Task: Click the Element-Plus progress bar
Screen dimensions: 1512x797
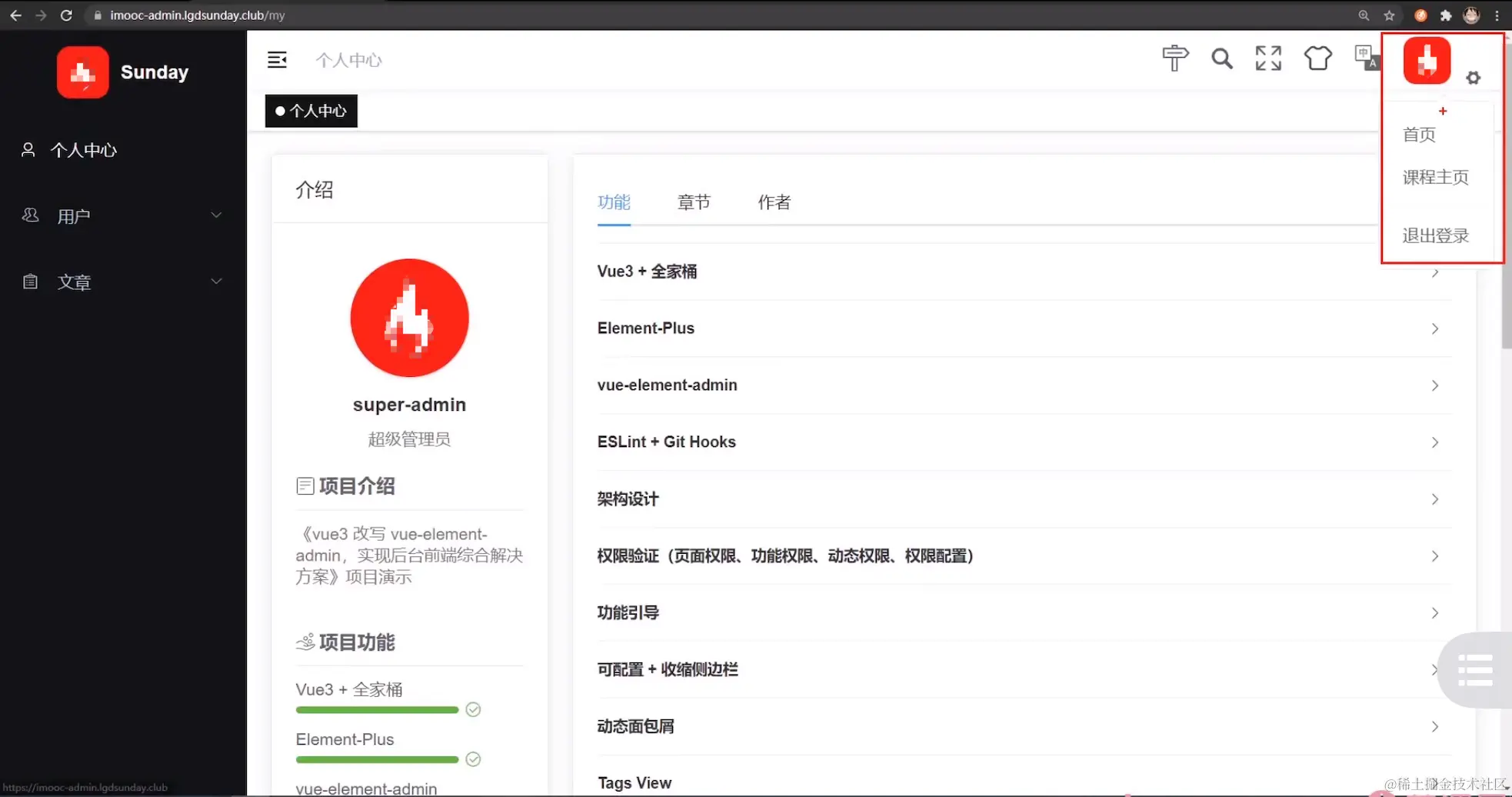Action: [x=377, y=760]
